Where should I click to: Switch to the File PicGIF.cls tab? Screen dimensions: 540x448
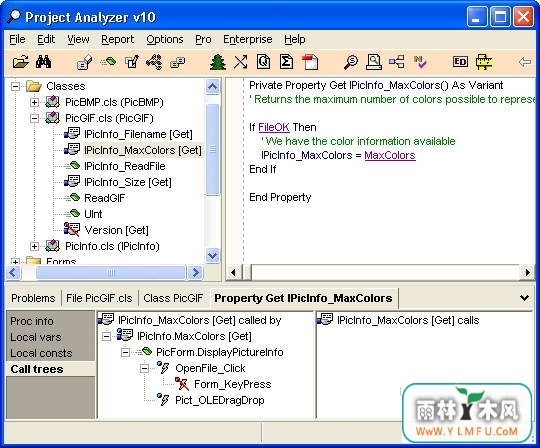pos(99,298)
